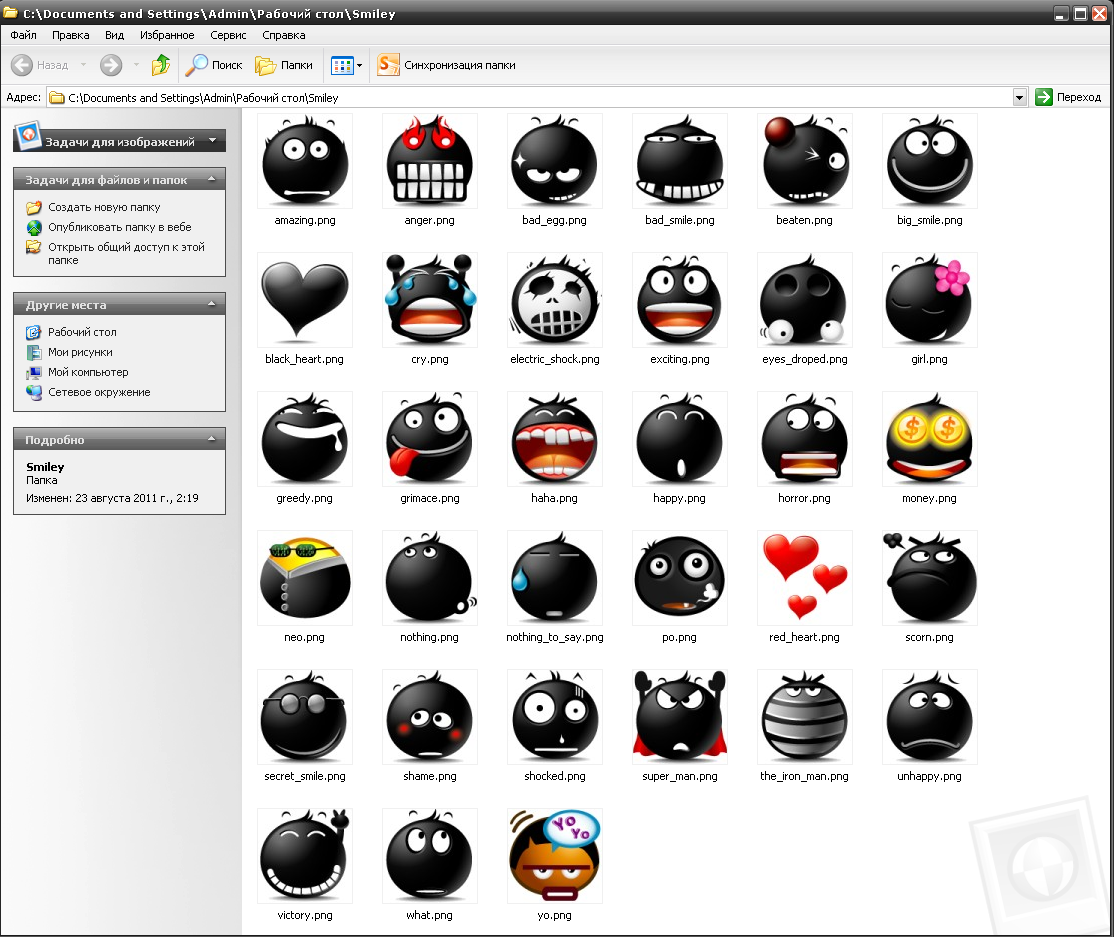Expand the address bar dropdown arrow
Viewport: 1114px width, 937px height.
coord(1019,97)
